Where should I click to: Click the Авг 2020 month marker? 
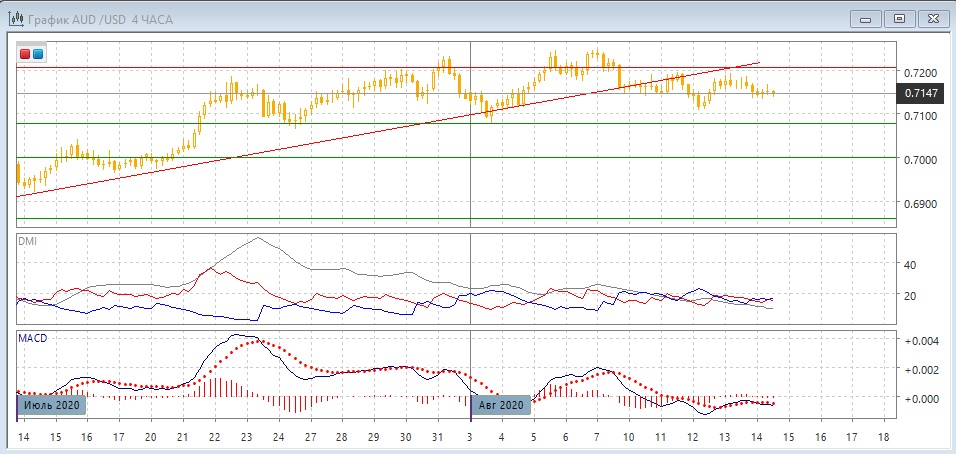pyautogui.click(x=500, y=405)
